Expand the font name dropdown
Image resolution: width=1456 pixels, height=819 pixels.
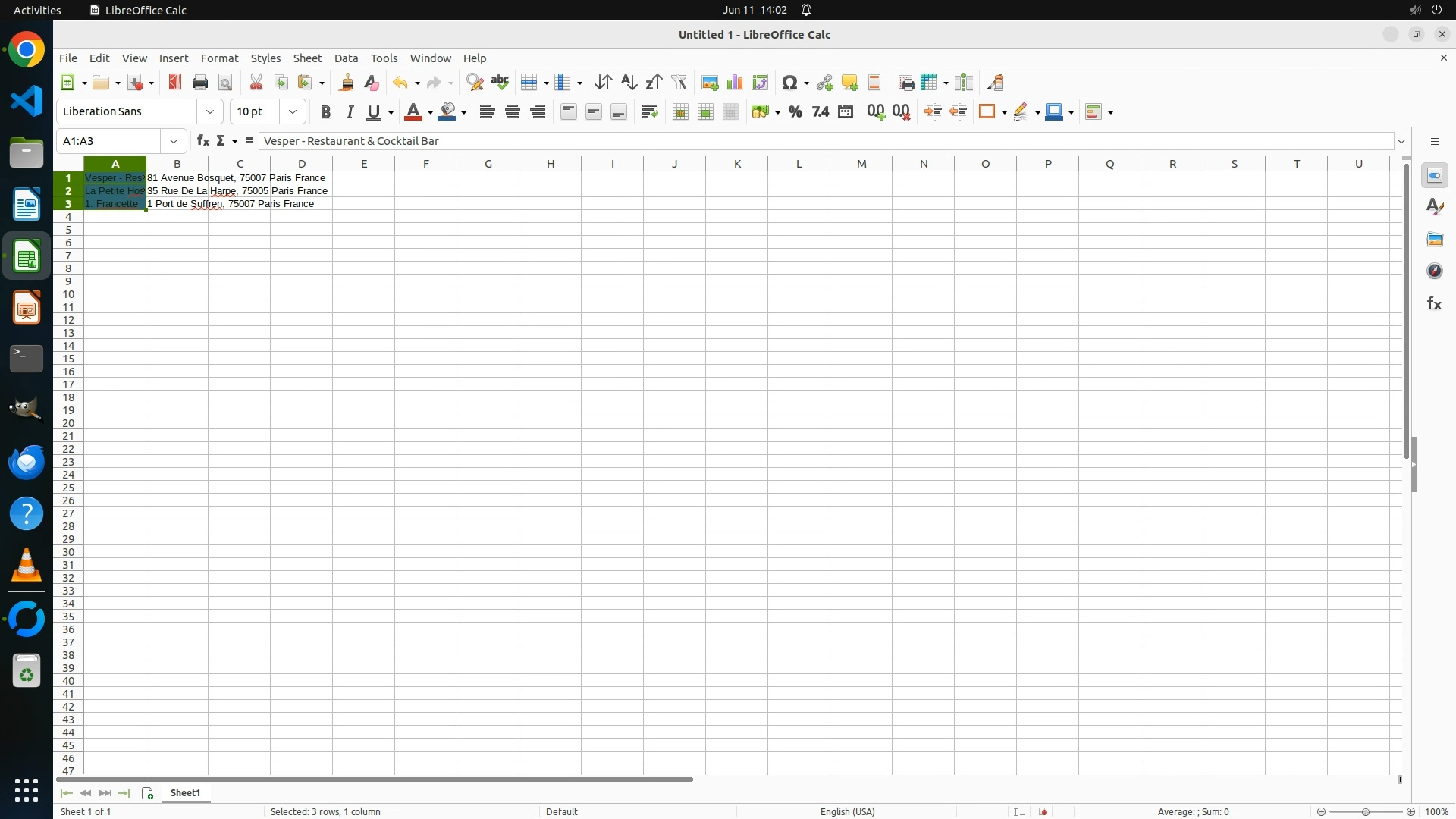tap(210, 112)
